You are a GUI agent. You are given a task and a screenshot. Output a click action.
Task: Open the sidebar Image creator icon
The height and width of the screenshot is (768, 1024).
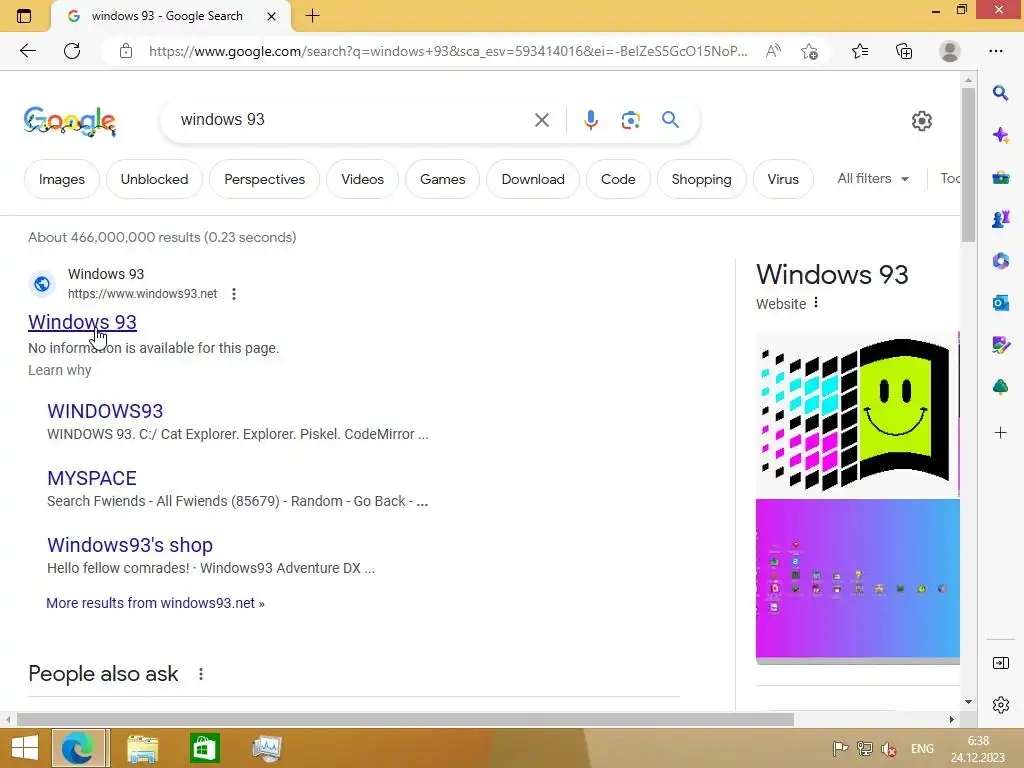[x=1000, y=344]
